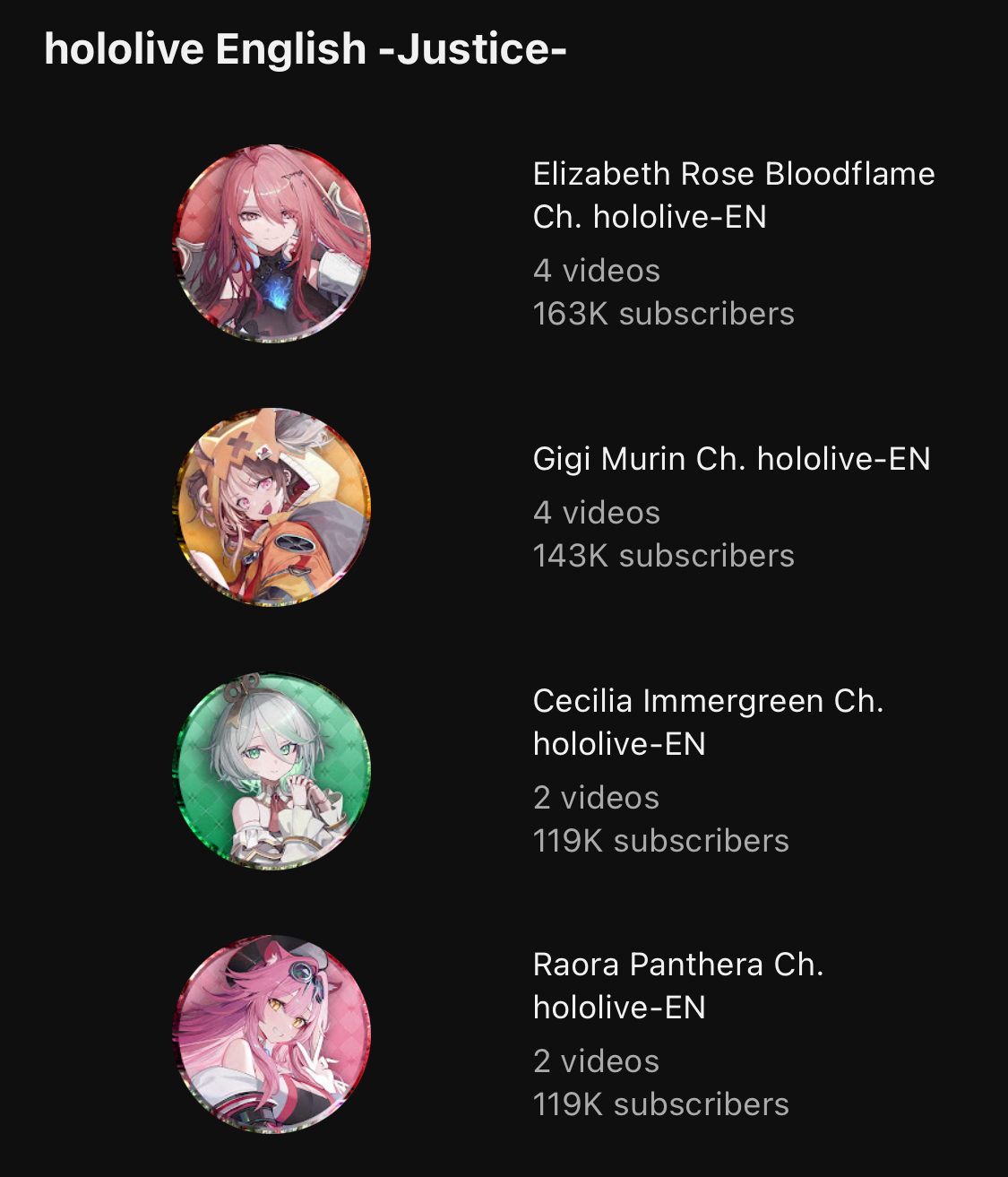
Task: Click "Ch. hololive-EN" under Elizabeth Rose Bloodflame
Action: (650, 217)
